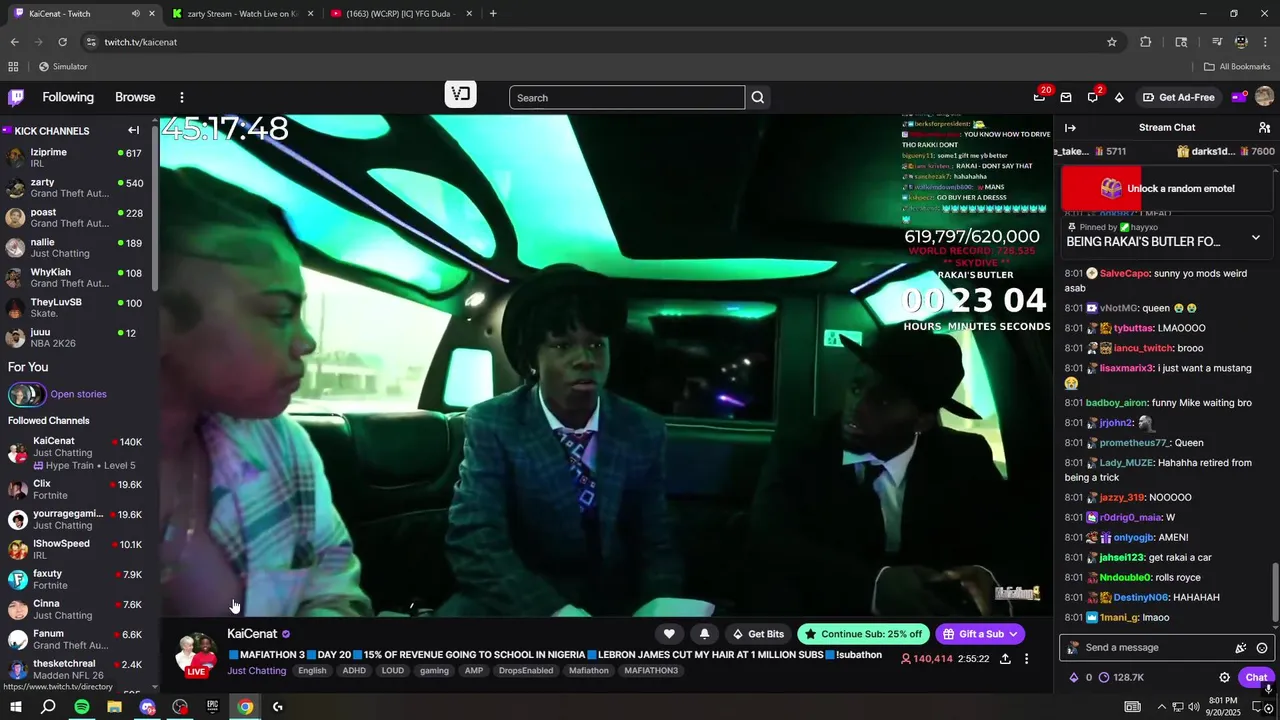1280x720 pixels.
Task: Open the Simulator bookmark
Action: click(x=63, y=66)
